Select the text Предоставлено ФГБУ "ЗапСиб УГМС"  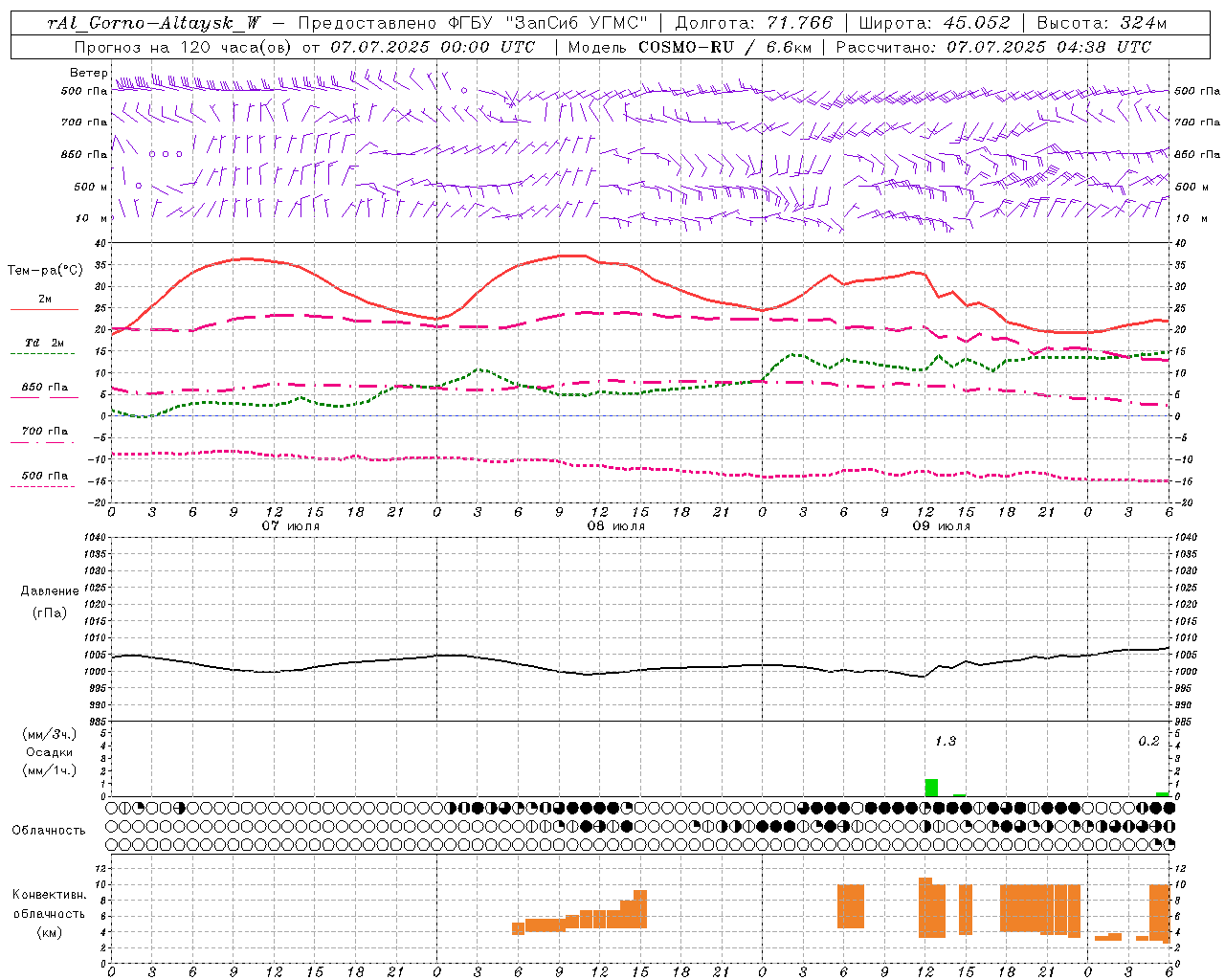tap(474, 23)
